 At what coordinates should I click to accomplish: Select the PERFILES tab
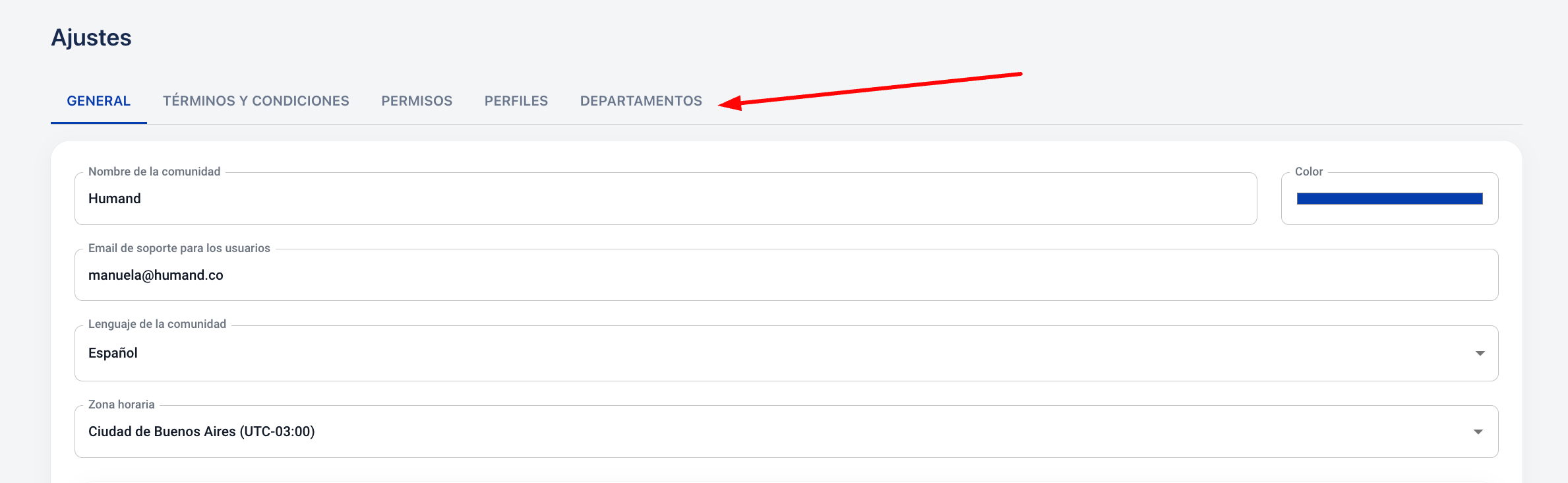[516, 101]
